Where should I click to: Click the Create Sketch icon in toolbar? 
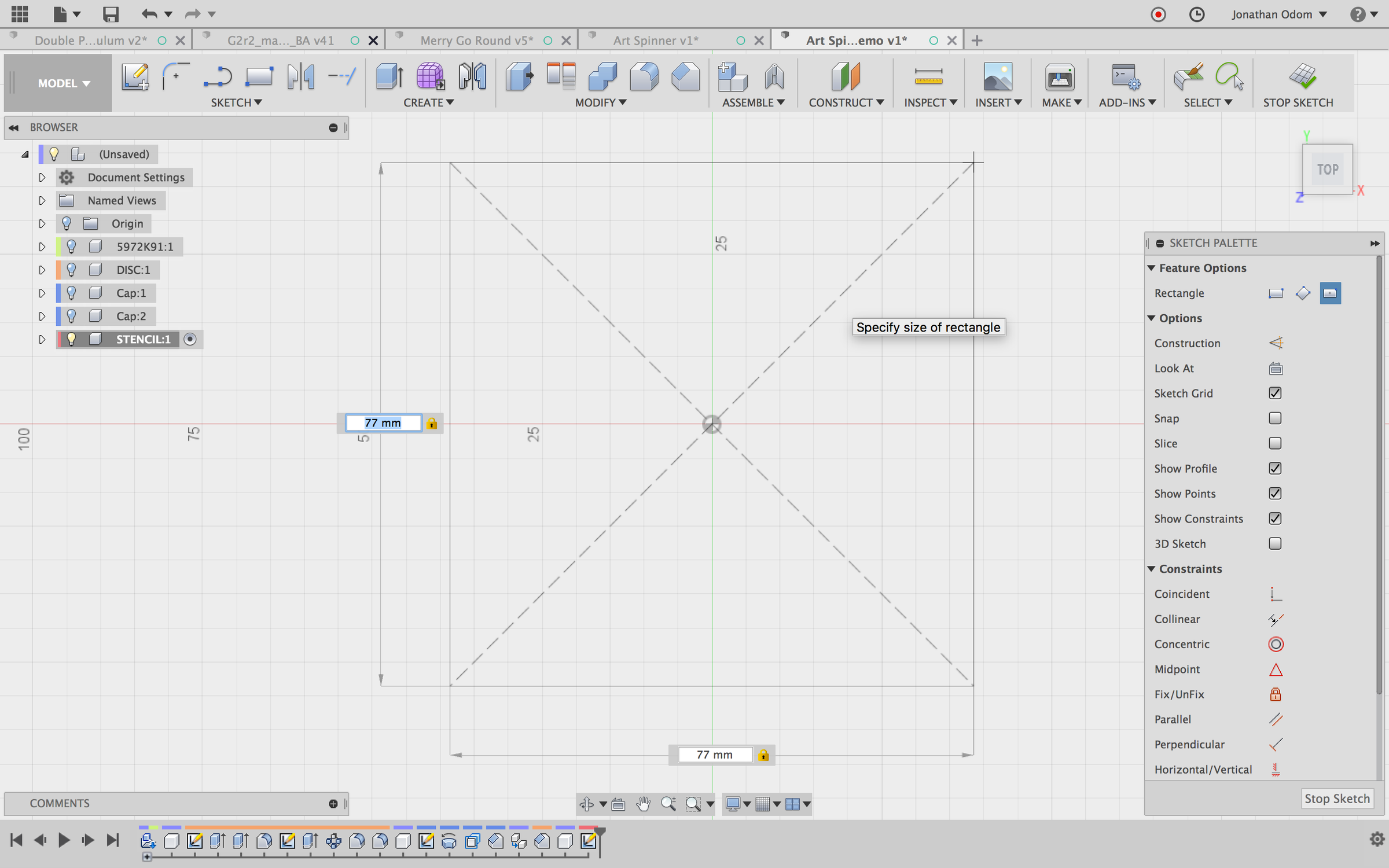point(135,77)
